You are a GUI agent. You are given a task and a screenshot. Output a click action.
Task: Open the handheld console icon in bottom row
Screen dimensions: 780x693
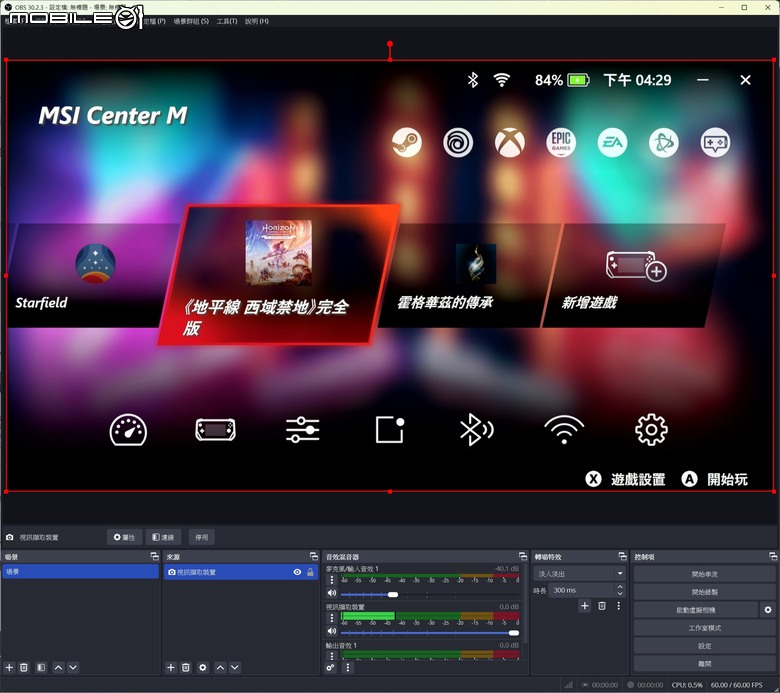(215, 430)
